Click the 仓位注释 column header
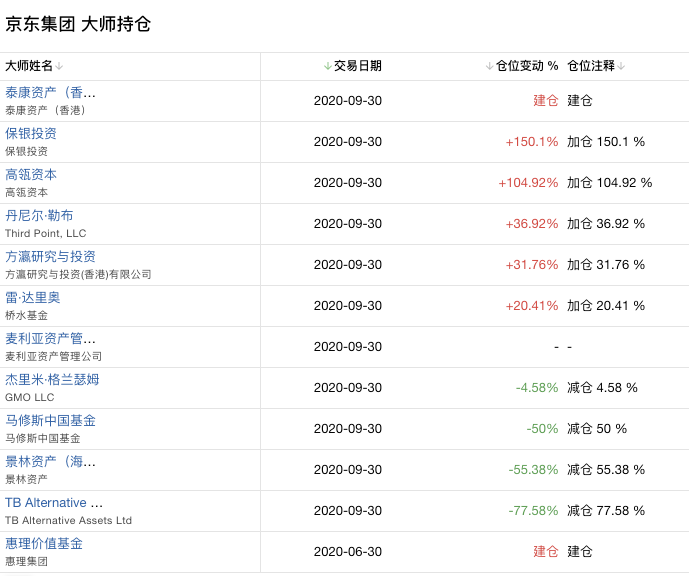 591,66
